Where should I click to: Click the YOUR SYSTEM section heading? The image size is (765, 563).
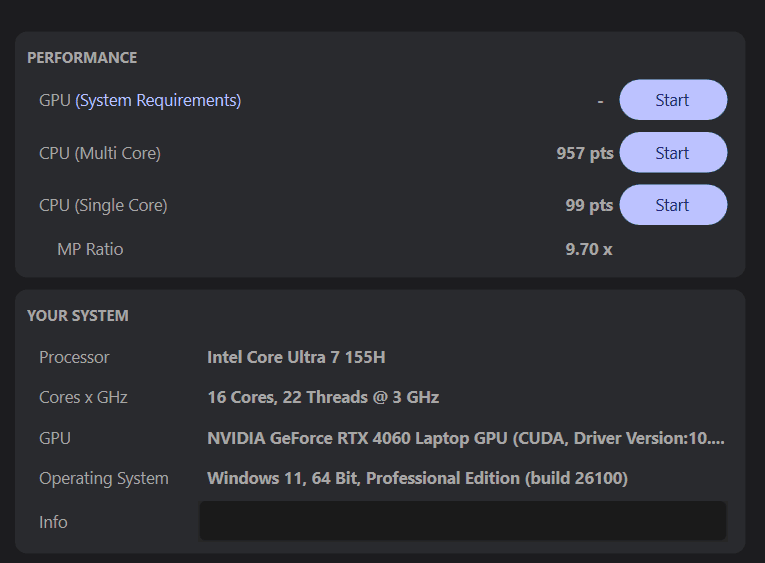(x=78, y=316)
